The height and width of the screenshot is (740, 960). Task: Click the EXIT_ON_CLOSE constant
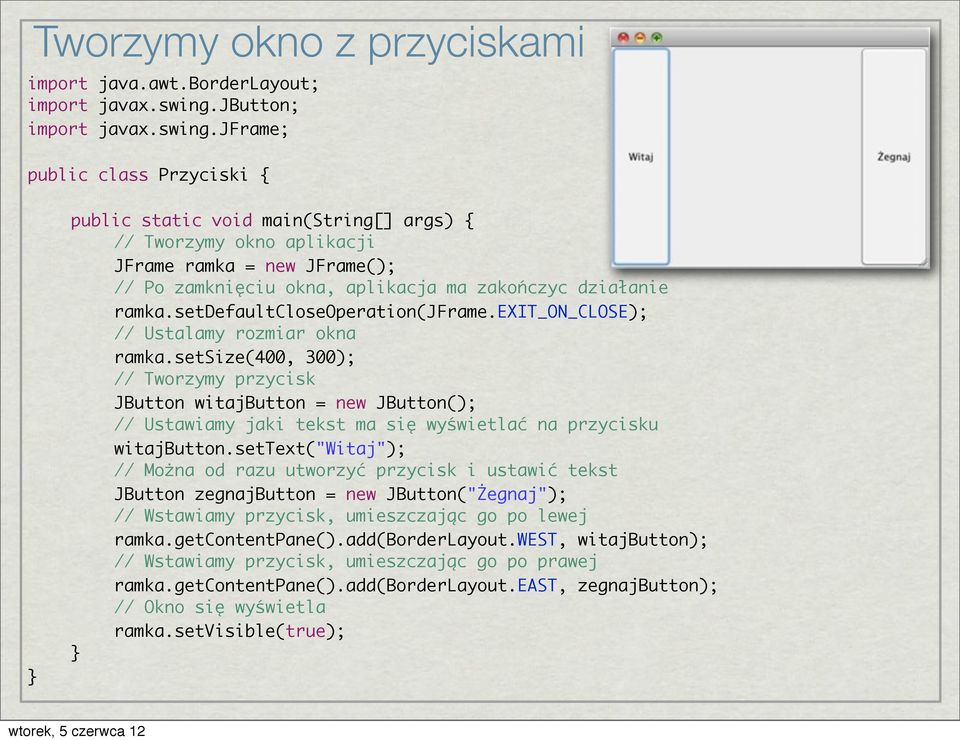(563, 312)
